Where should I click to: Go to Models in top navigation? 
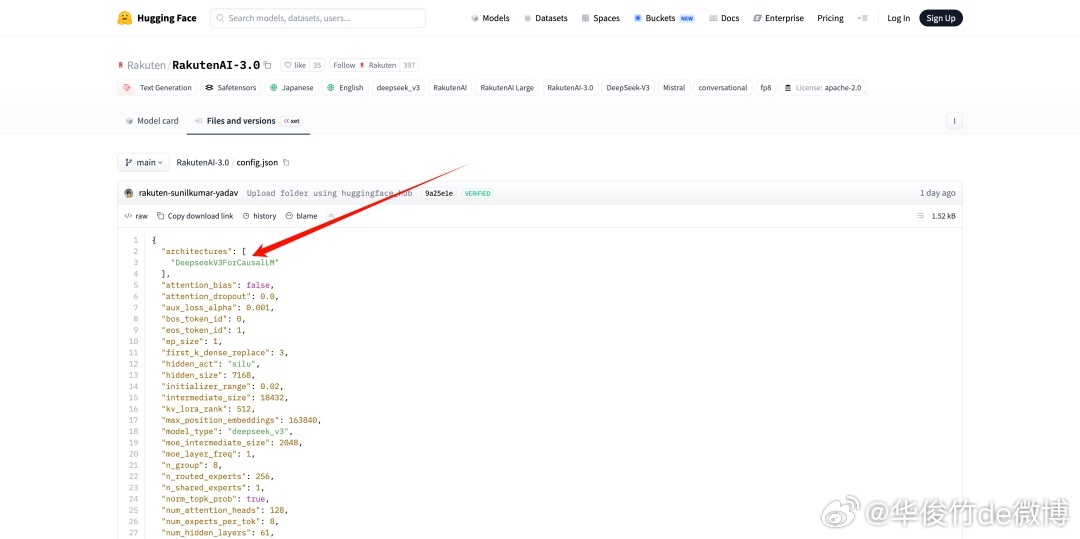pos(490,19)
